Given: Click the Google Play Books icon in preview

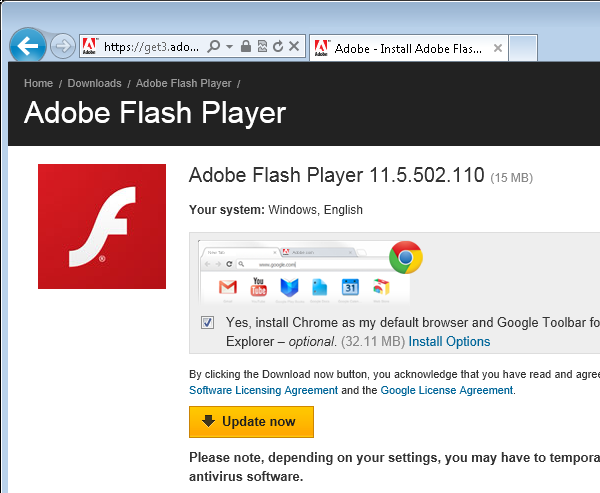Looking at the screenshot, I should (x=289, y=288).
